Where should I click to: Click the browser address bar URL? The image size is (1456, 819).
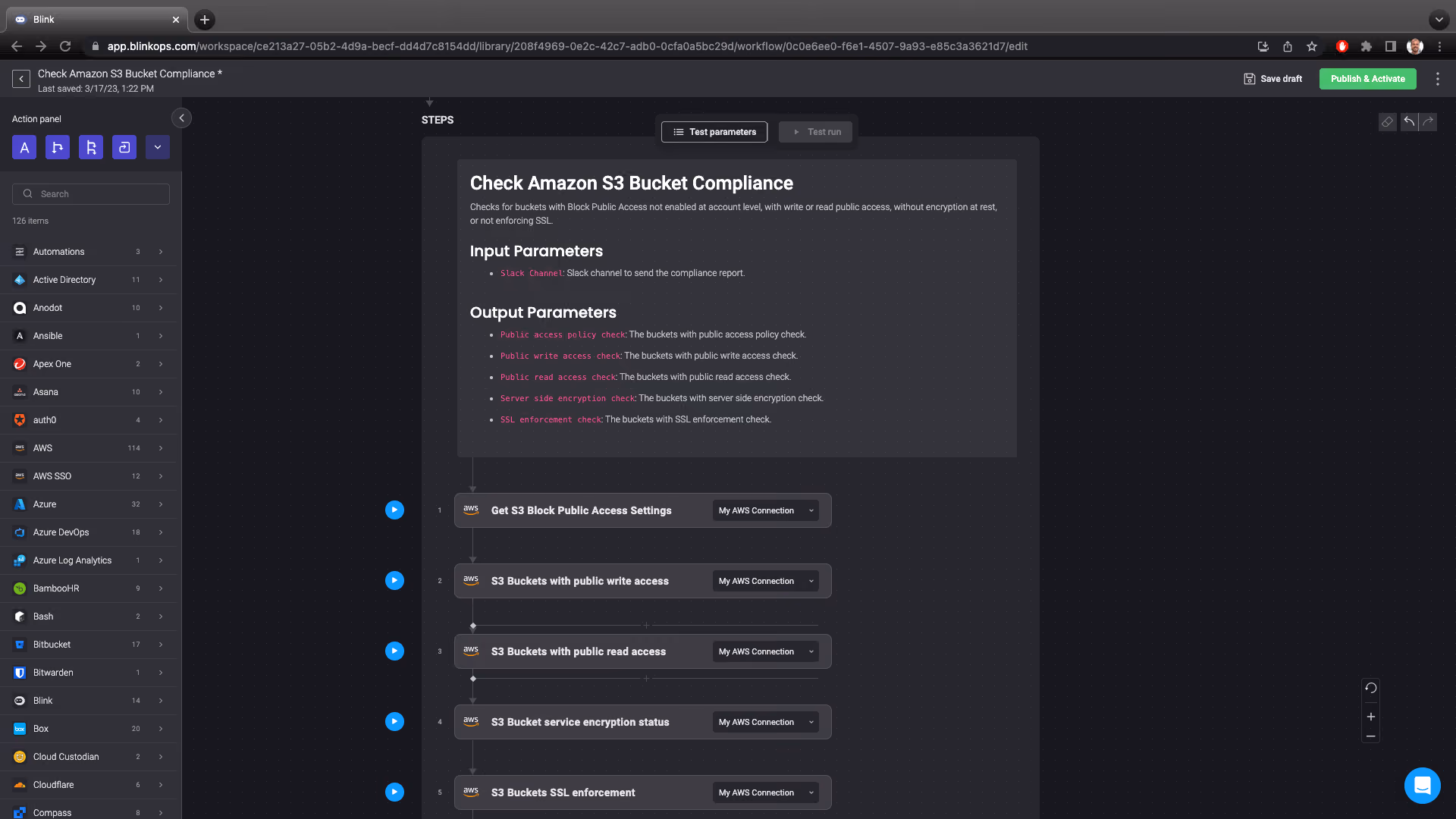click(x=567, y=46)
